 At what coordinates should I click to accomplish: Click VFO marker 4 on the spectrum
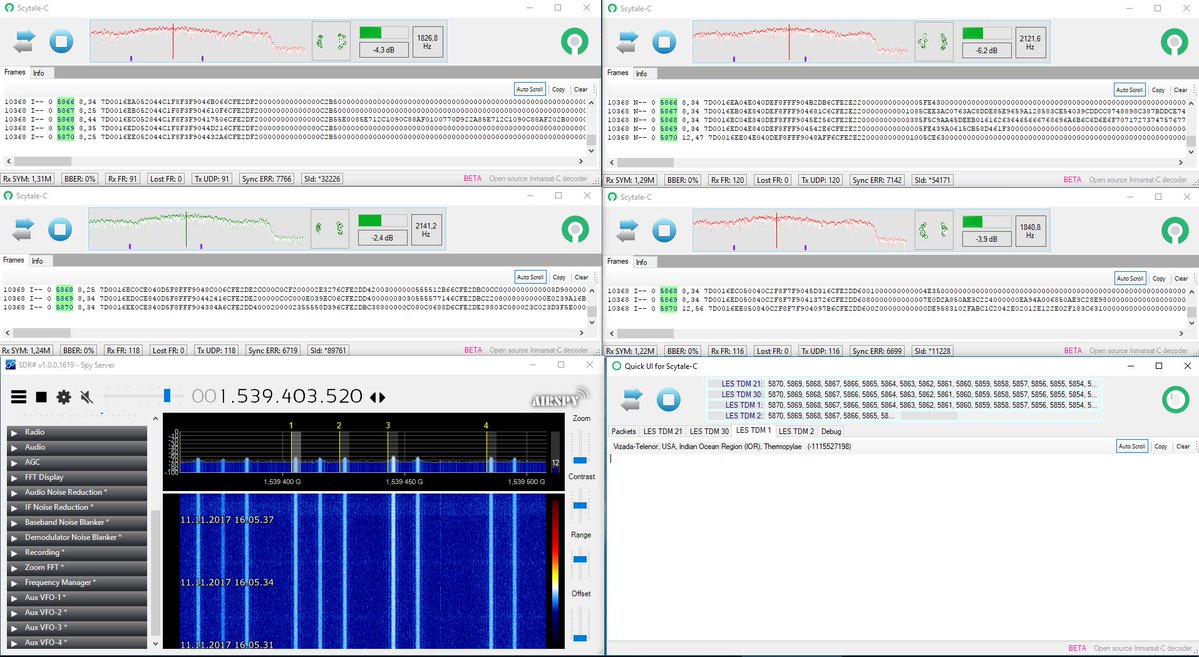486,425
